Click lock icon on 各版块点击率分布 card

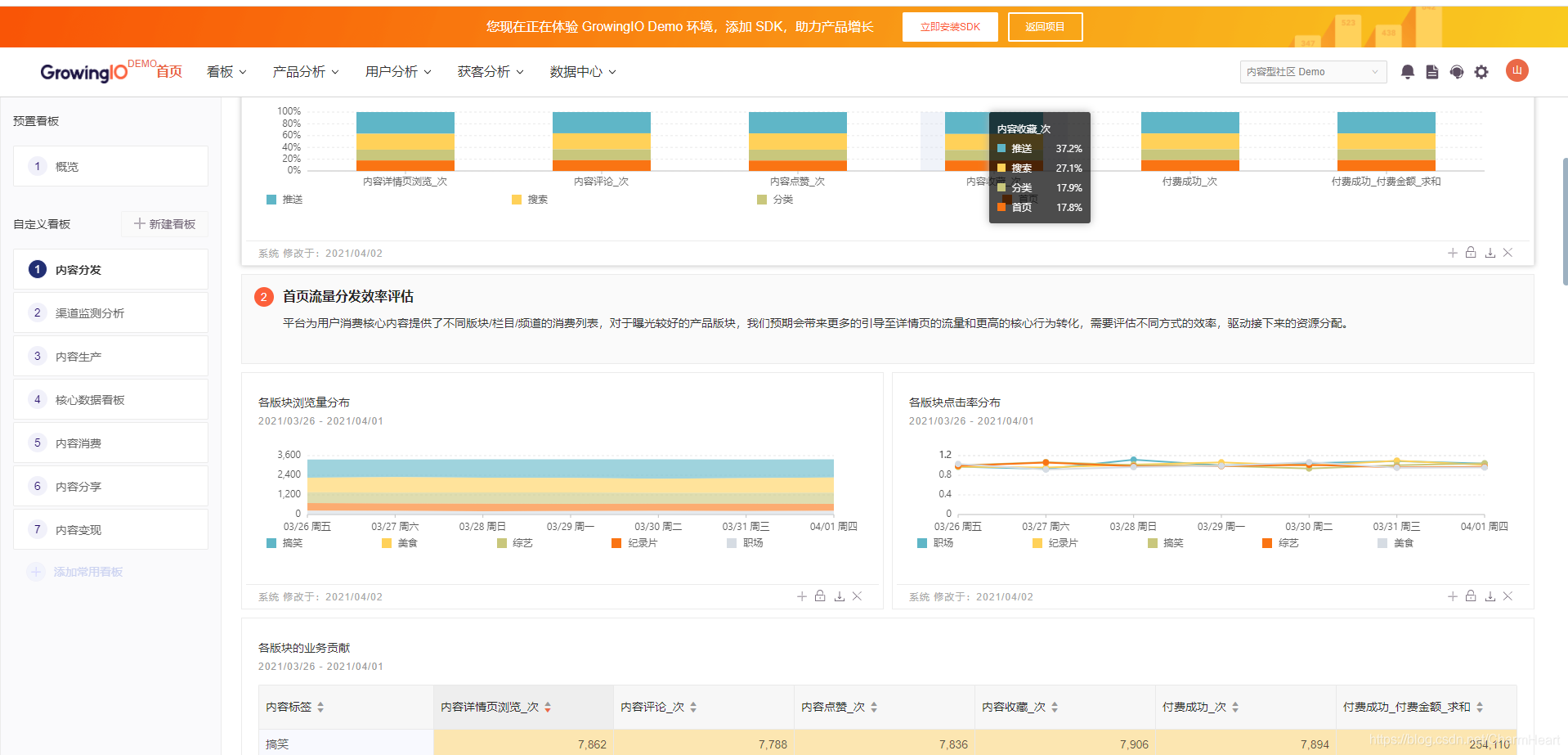pyautogui.click(x=1471, y=596)
